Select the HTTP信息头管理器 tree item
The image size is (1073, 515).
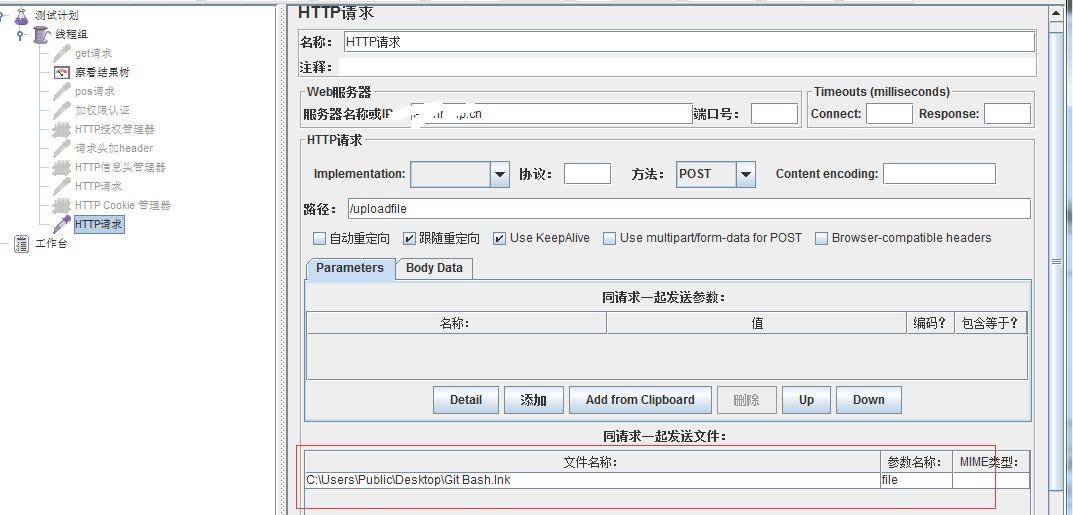(120, 167)
